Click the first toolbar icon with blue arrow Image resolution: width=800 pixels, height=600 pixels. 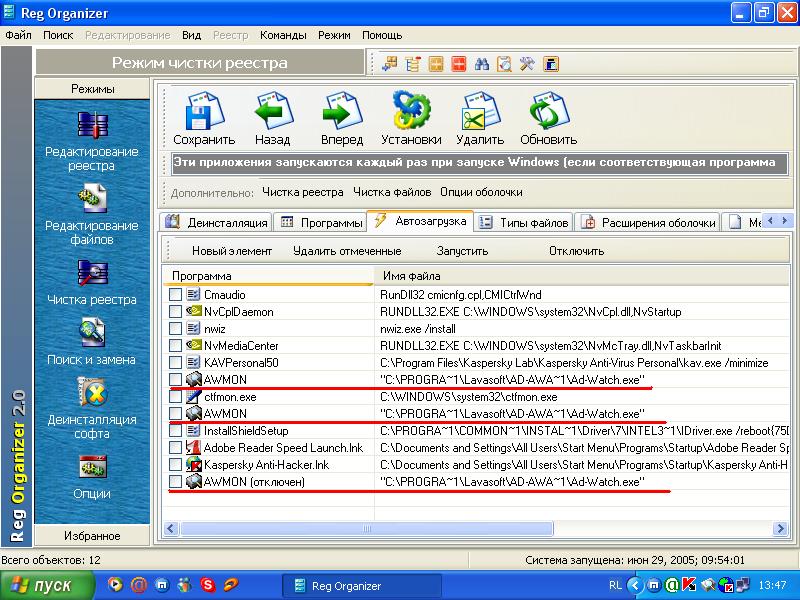click(390, 64)
